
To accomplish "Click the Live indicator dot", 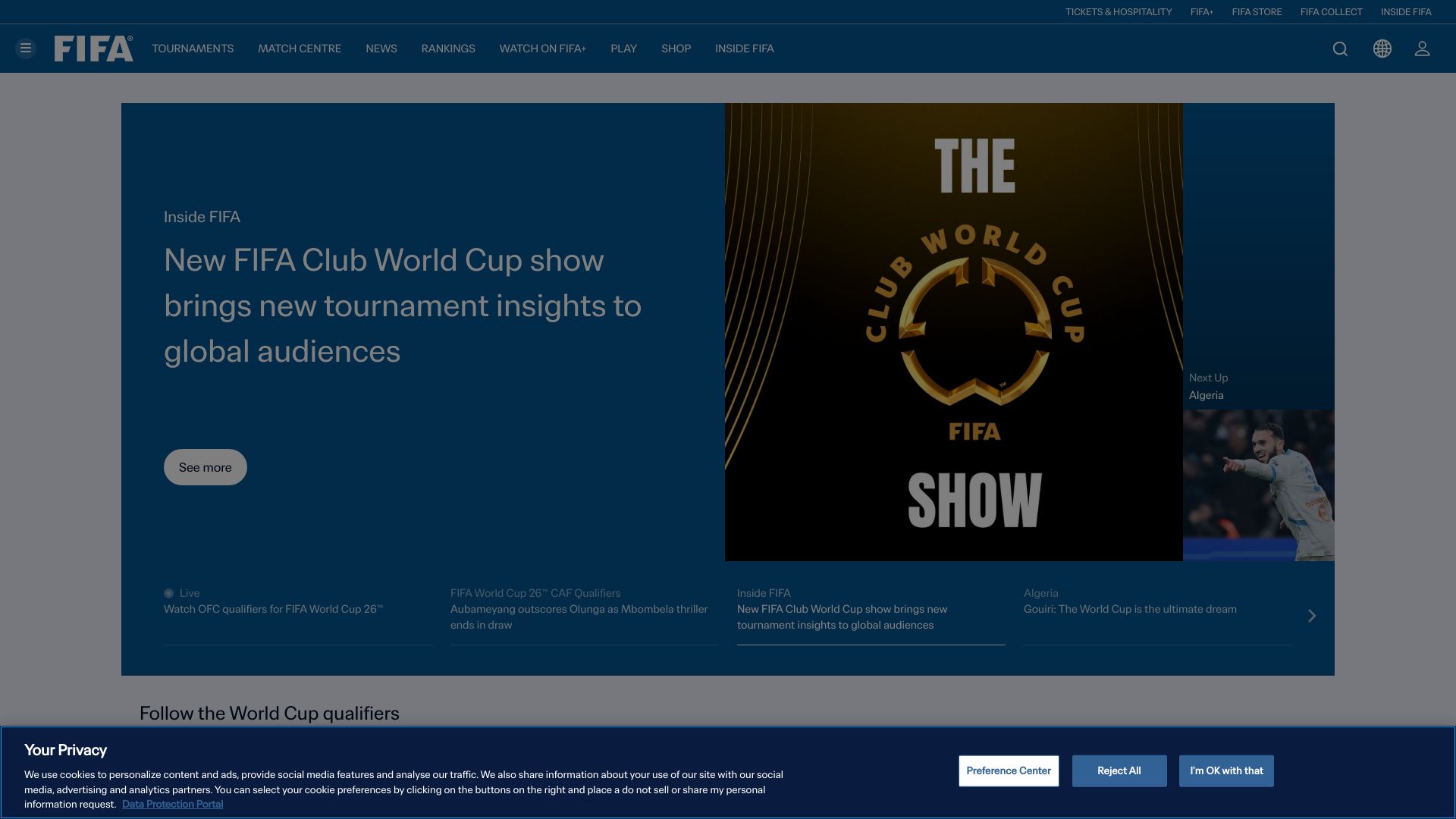I will 168,593.
